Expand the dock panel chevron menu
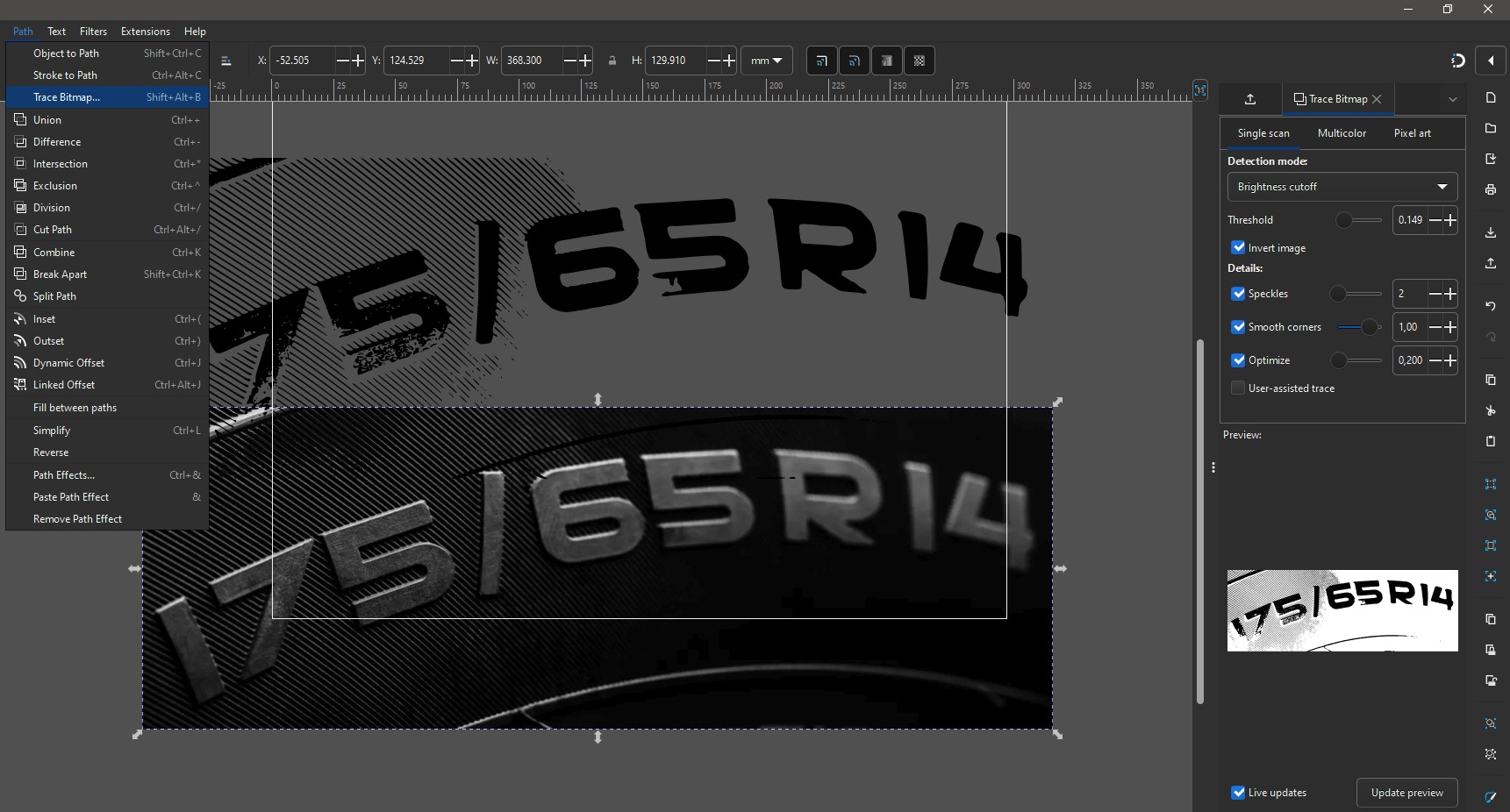1510x812 pixels. [1452, 99]
